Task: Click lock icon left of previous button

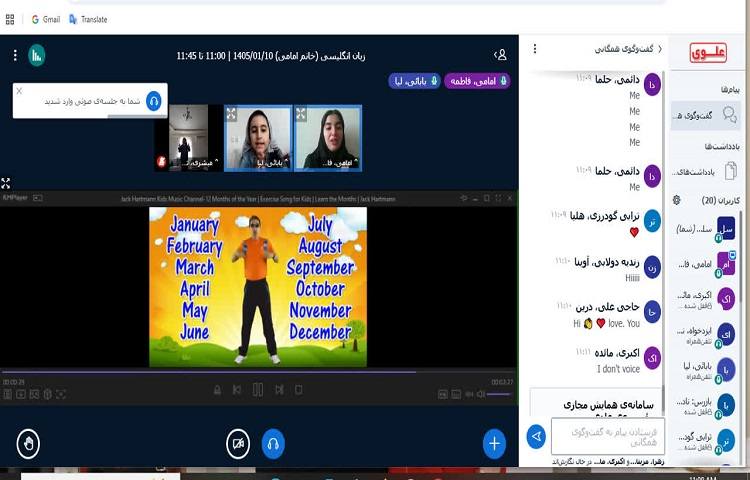Action: (217, 390)
